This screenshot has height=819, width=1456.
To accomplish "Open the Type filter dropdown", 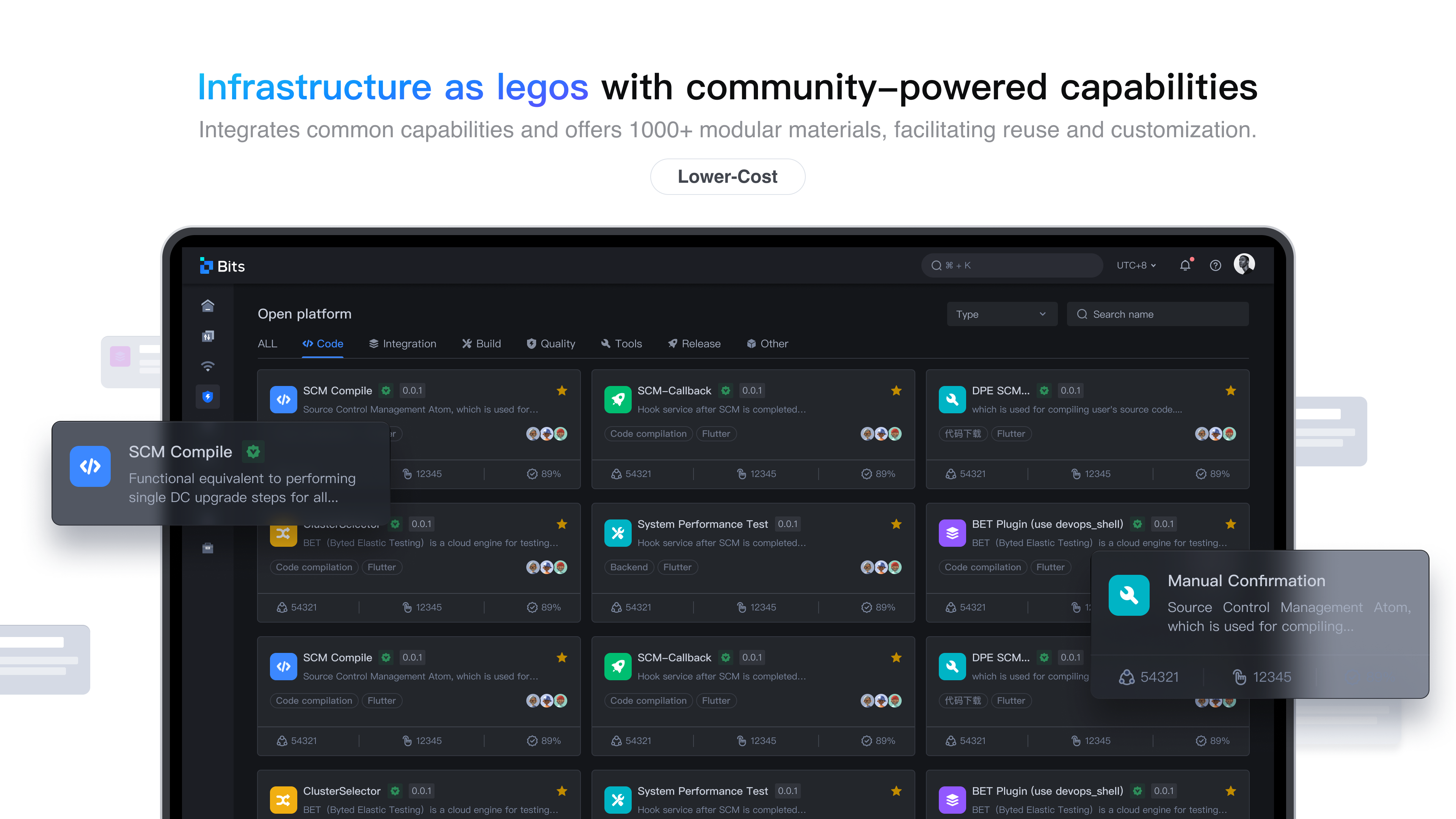I will pyautogui.click(x=1001, y=314).
